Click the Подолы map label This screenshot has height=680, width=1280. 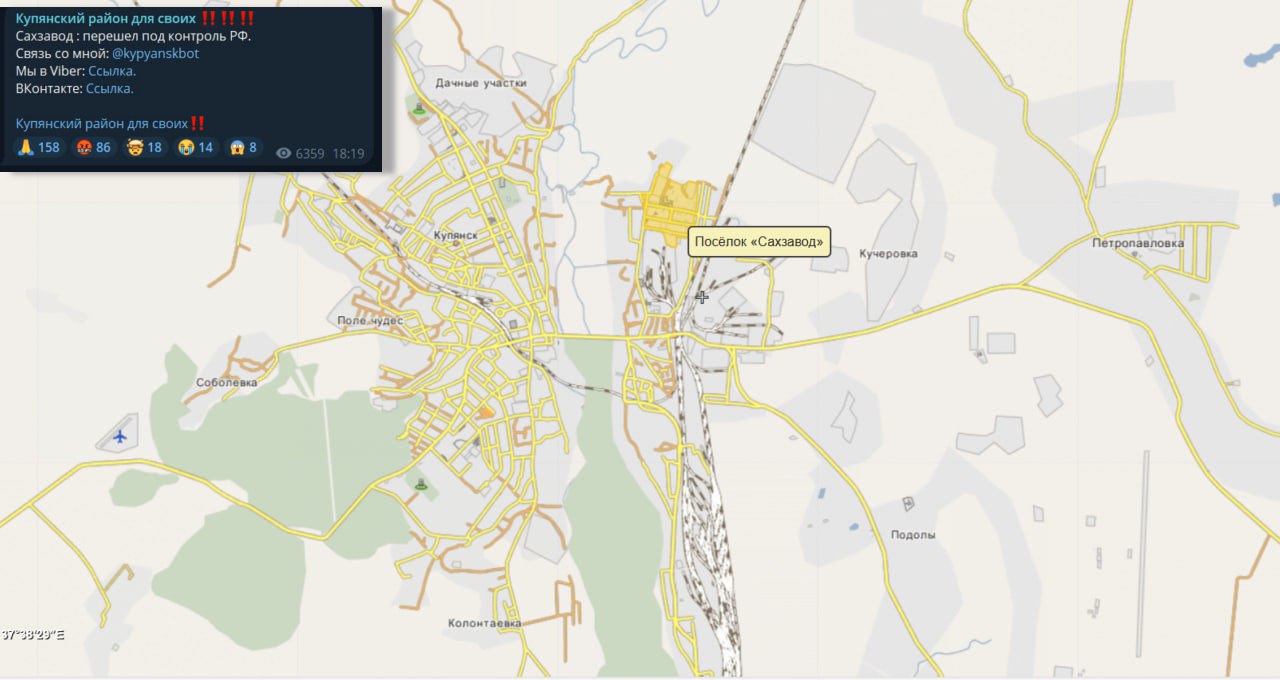913,535
